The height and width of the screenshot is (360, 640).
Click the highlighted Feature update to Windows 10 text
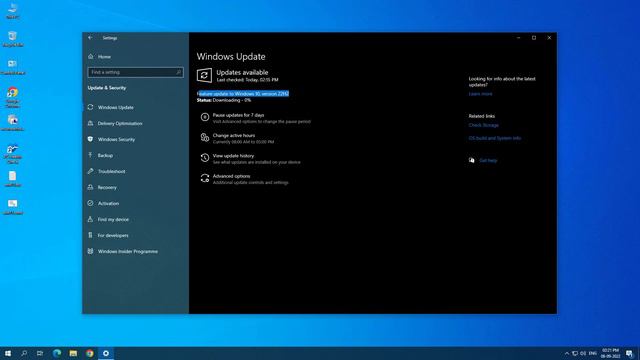(243, 94)
